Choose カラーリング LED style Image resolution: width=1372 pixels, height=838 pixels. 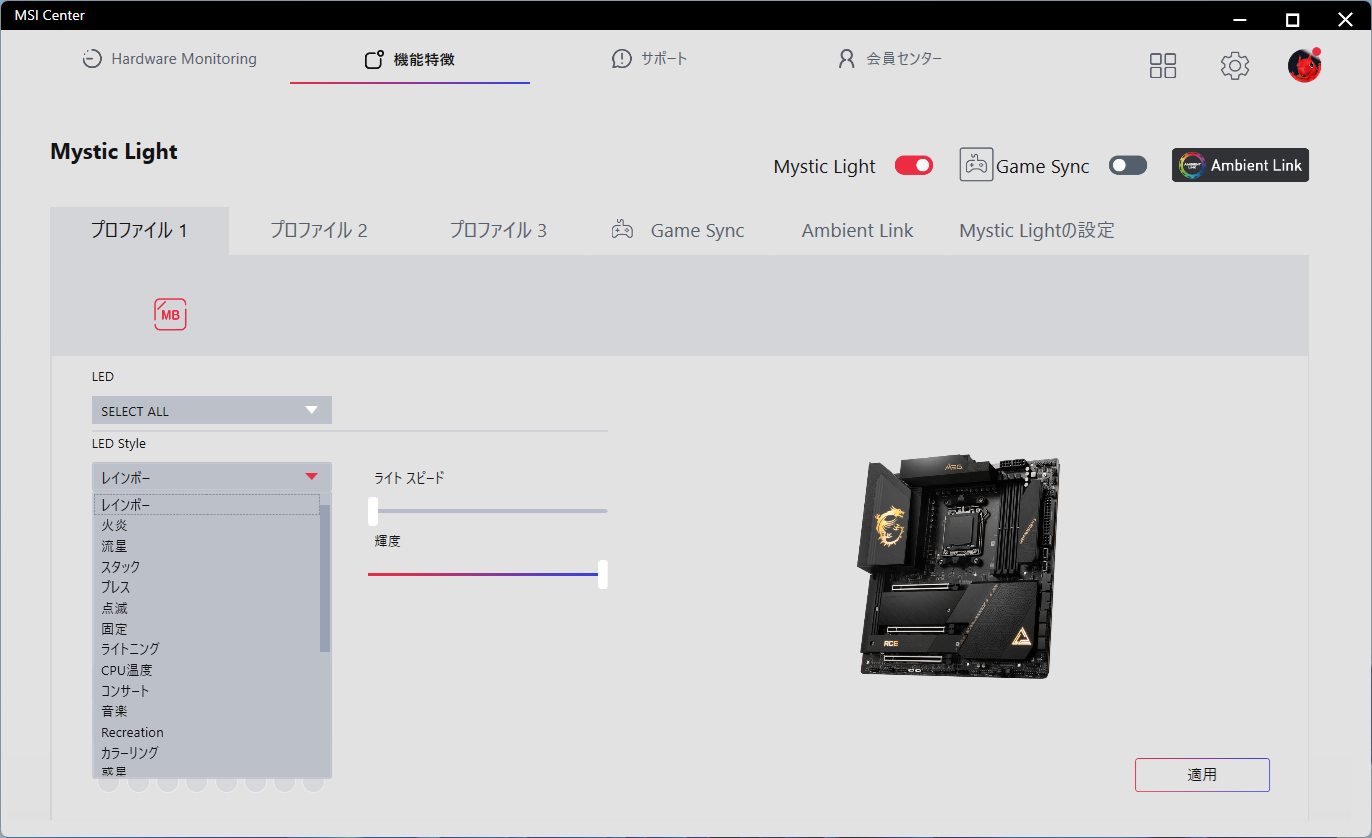click(207, 752)
